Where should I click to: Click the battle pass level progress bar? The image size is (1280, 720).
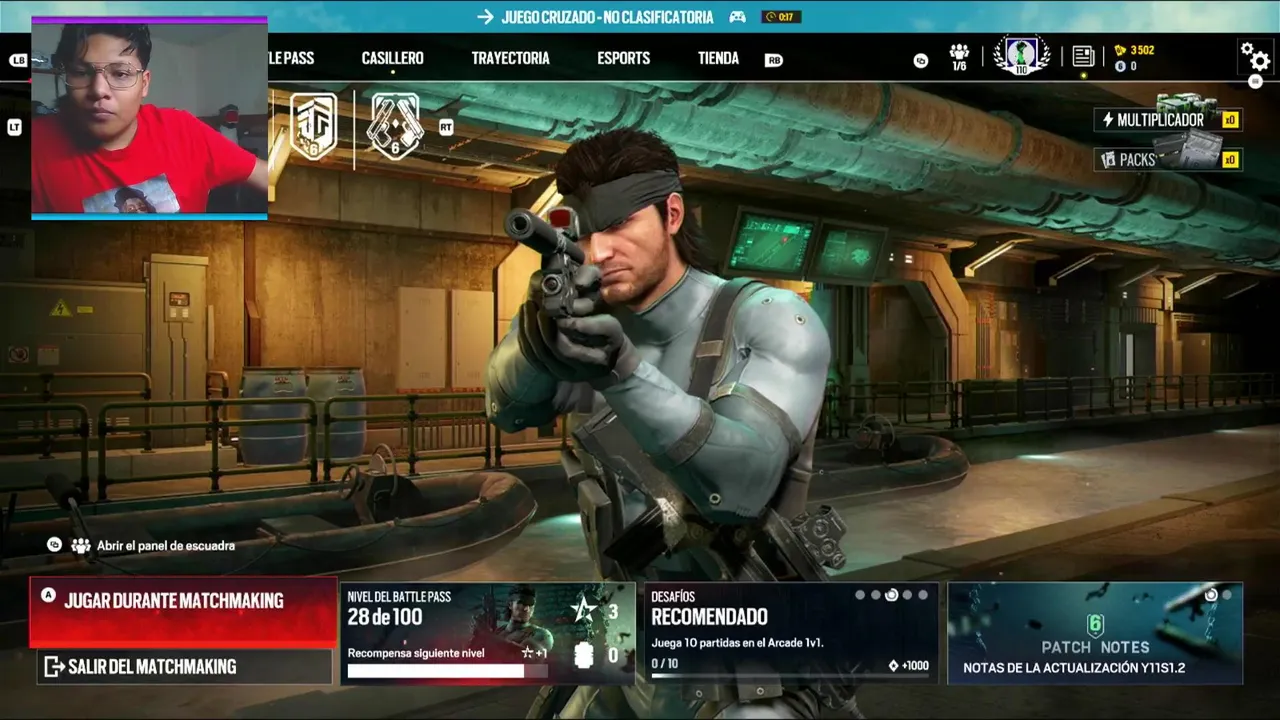[x=448, y=671]
